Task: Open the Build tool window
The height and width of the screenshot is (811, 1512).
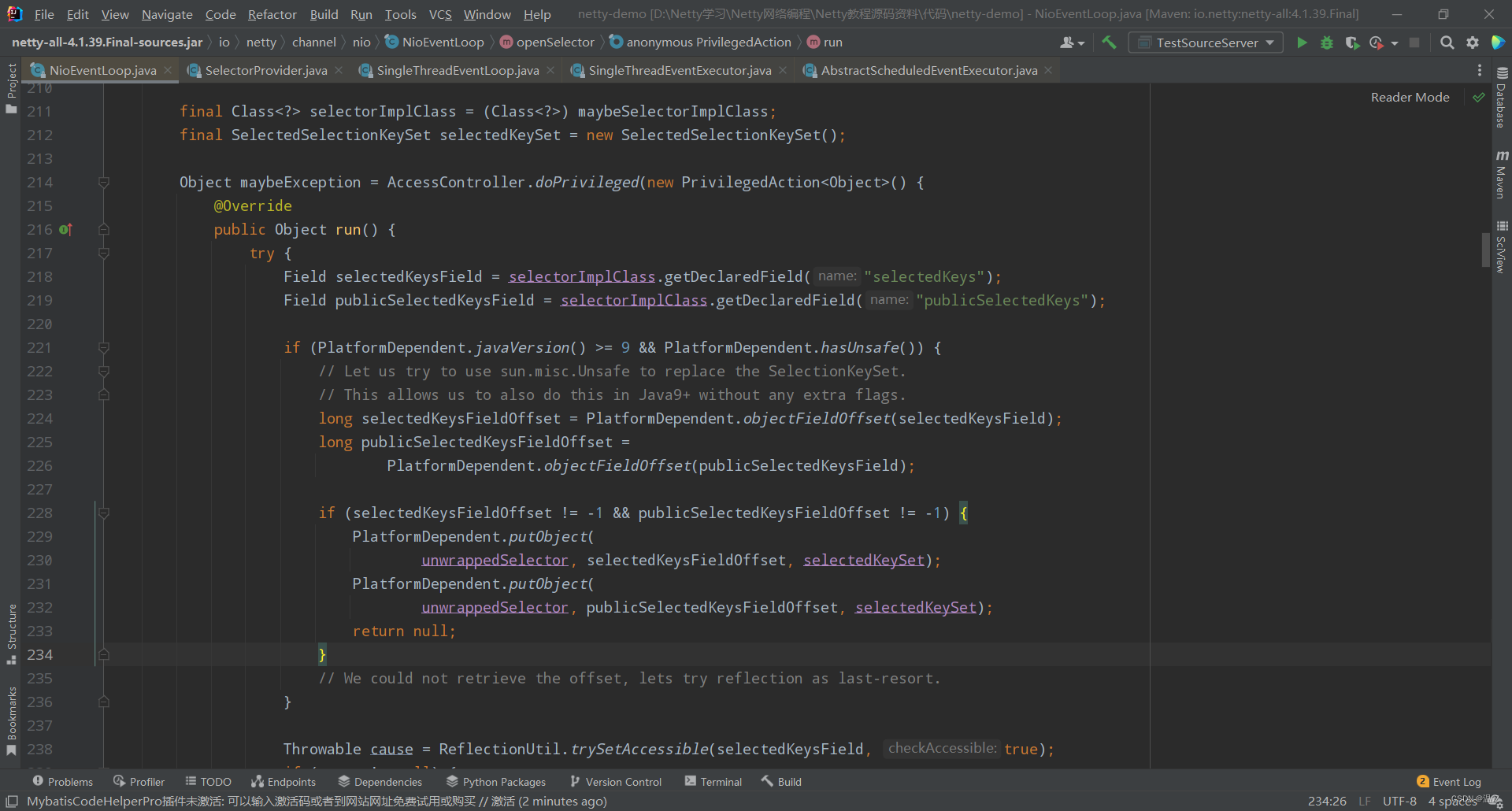Action: point(781,781)
